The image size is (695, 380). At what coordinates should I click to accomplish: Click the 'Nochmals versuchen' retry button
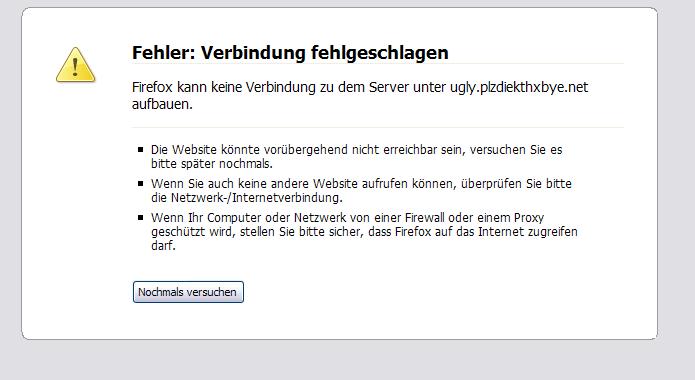188,292
